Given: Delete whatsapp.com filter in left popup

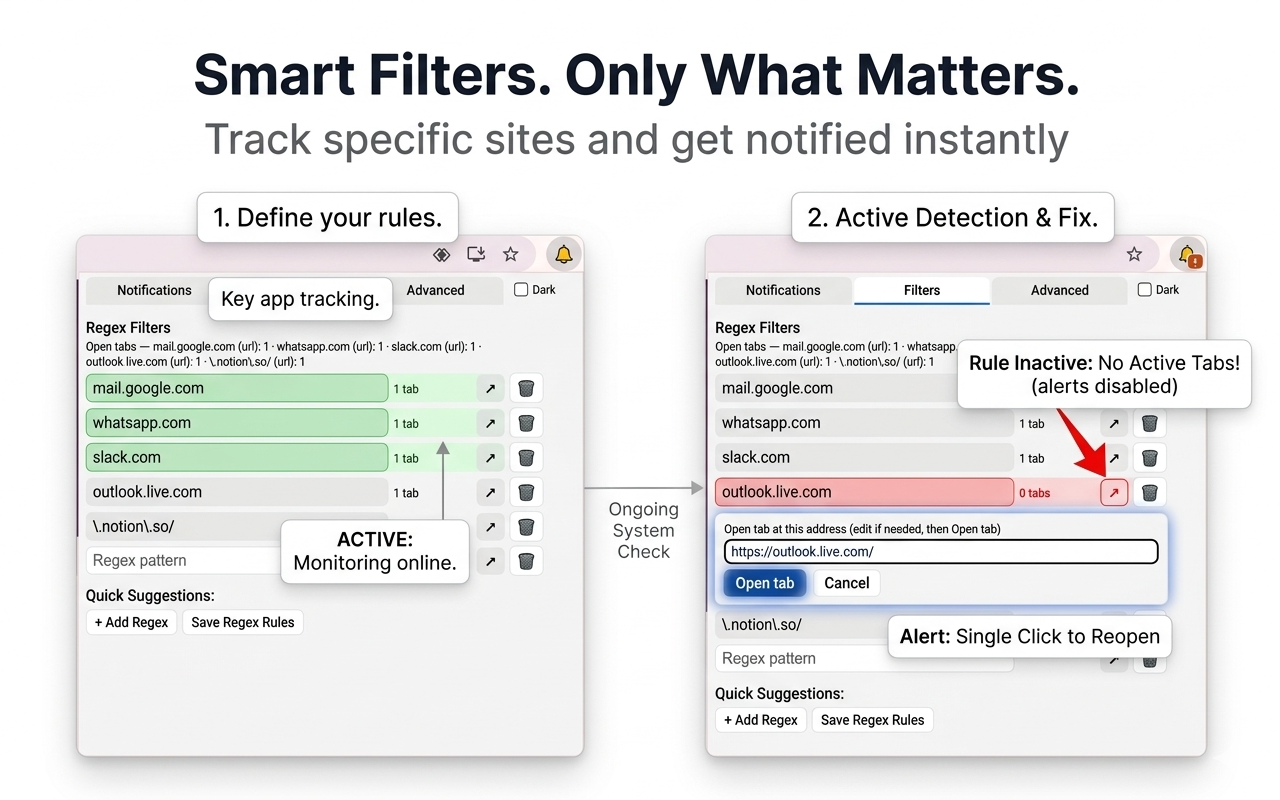Looking at the screenshot, I should click(526, 423).
